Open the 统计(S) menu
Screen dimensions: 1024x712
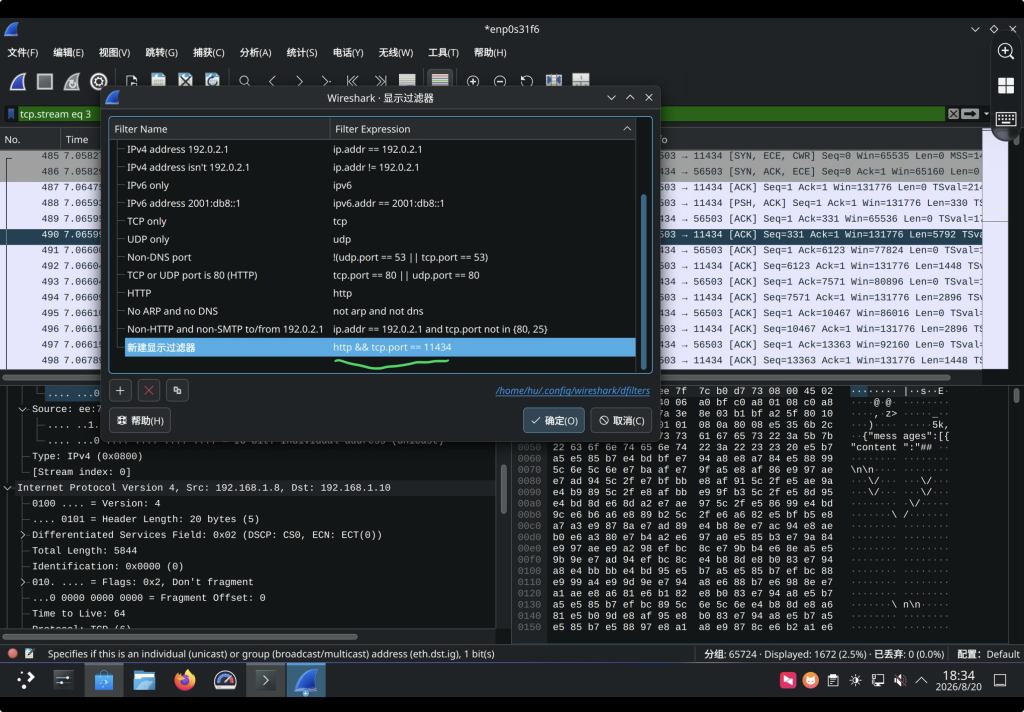point(302,52)
